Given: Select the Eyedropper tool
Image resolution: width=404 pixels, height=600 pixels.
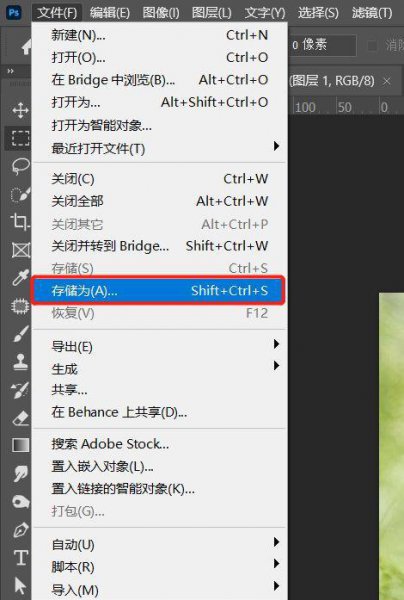Looking at the screenshot, I should coord(20,278).
